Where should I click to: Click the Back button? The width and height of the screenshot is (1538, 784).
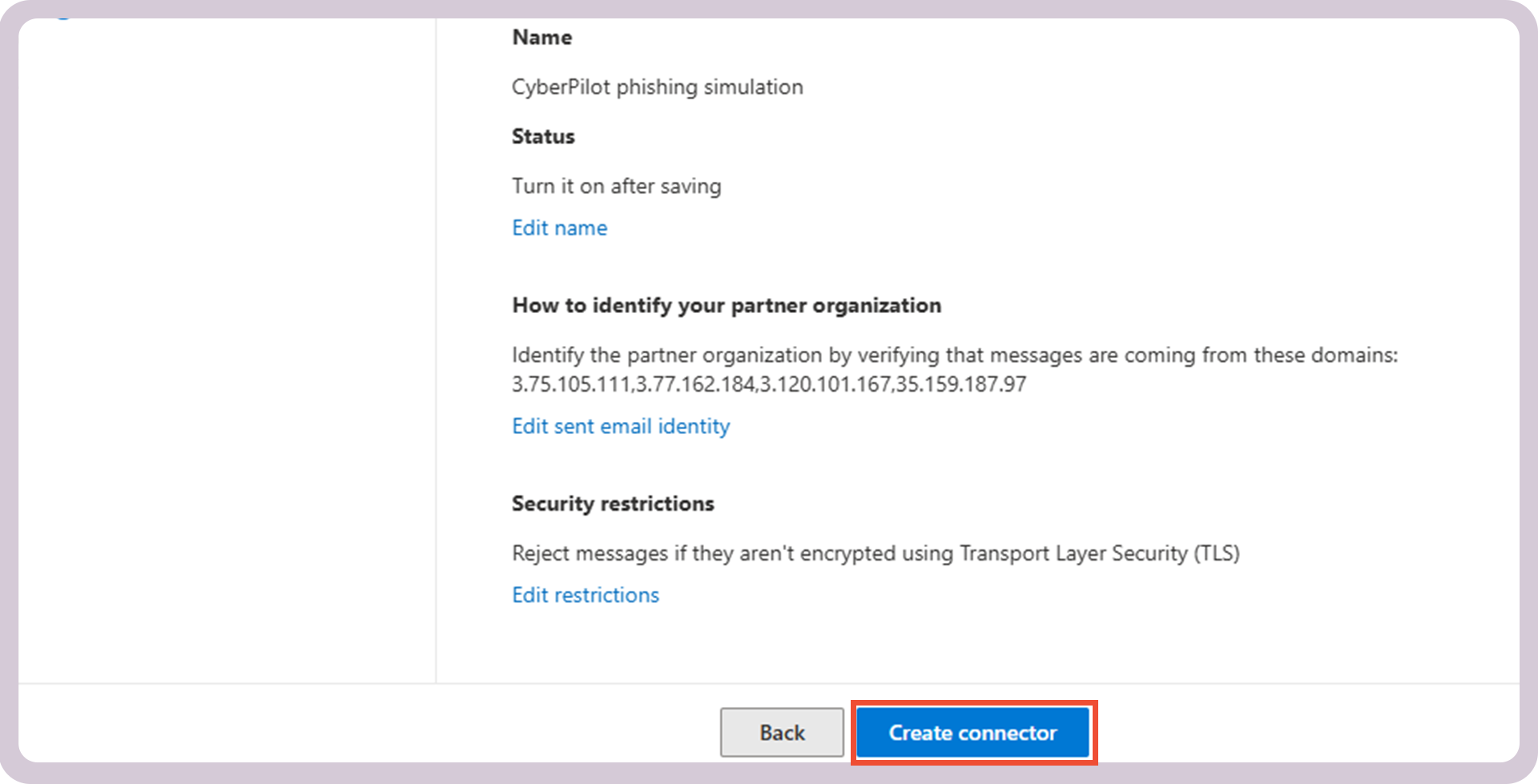(x=782, y=732)
